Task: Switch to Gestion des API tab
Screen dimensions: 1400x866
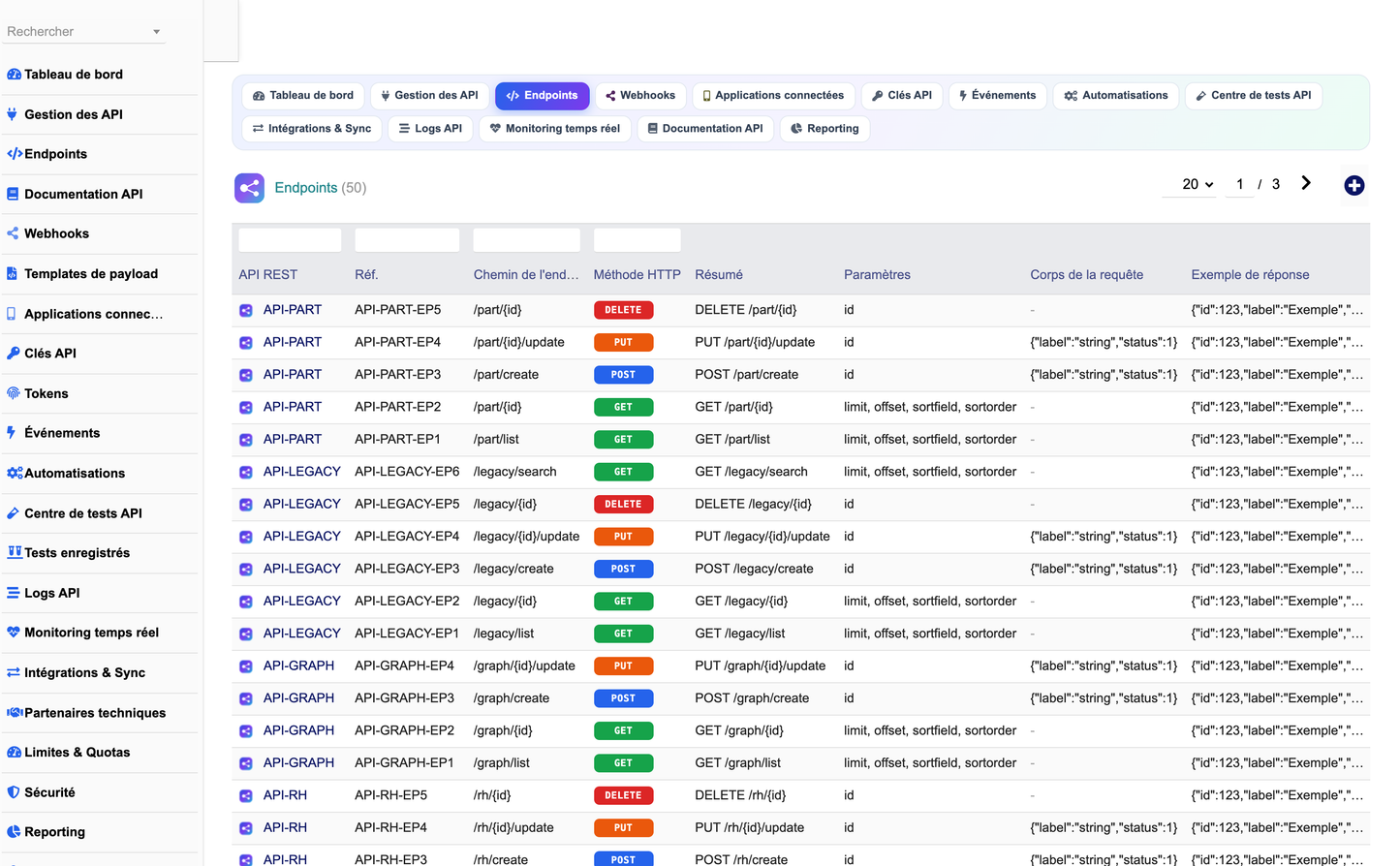Action: pos(429,96)
